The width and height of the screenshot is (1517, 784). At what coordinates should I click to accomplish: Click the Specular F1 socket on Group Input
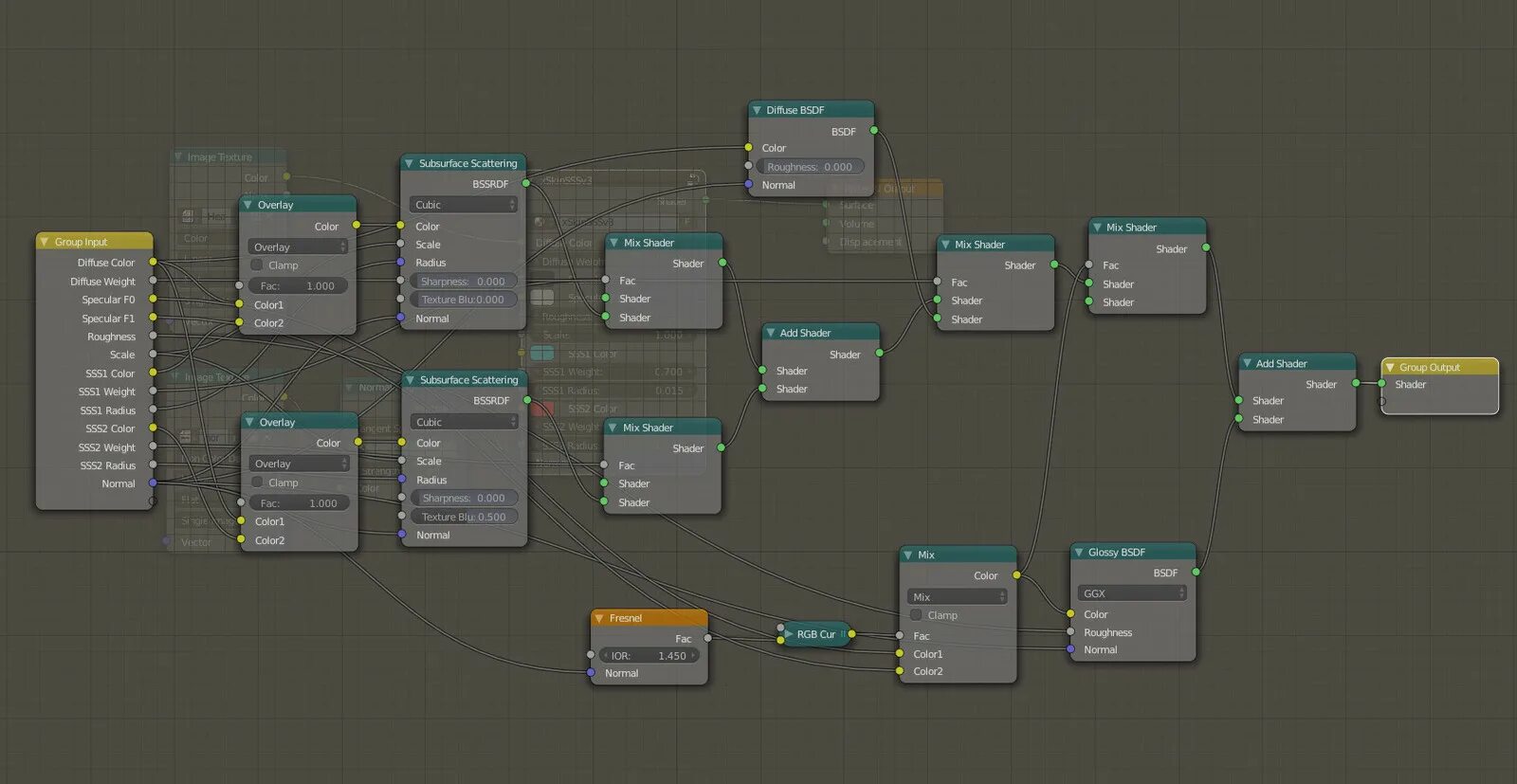click(x=153, y=318)
